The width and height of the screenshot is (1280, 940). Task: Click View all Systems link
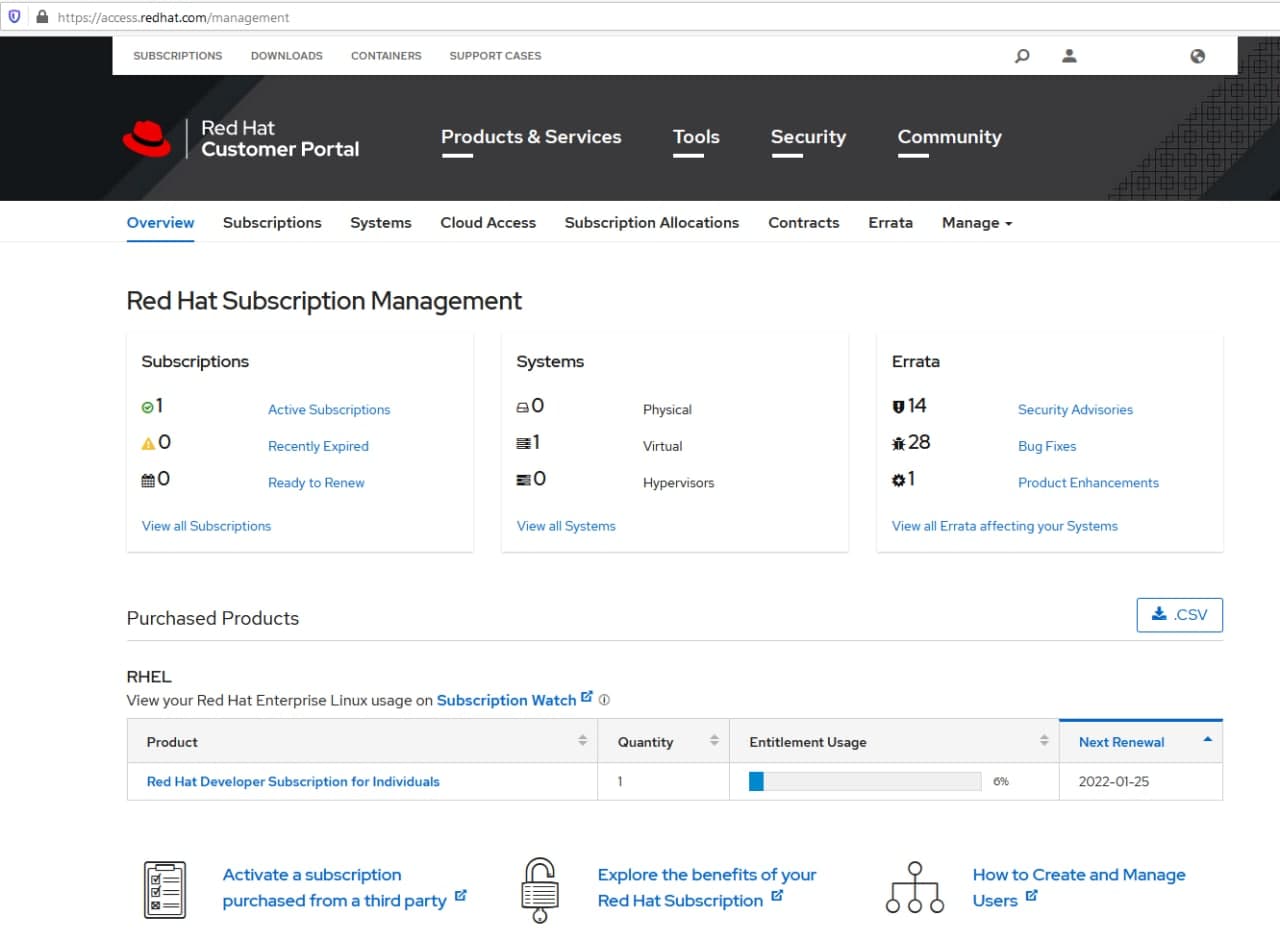(566, 526)
